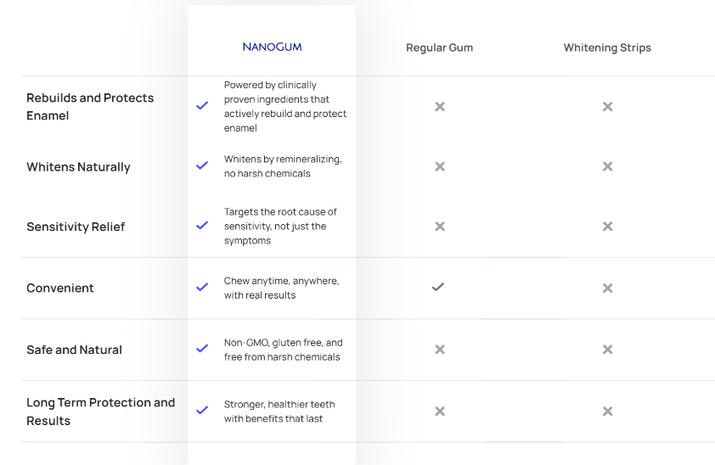Click the Long Term Protection and Results label
The width and height of the screenshot is (715, 465).
point(100,411)
